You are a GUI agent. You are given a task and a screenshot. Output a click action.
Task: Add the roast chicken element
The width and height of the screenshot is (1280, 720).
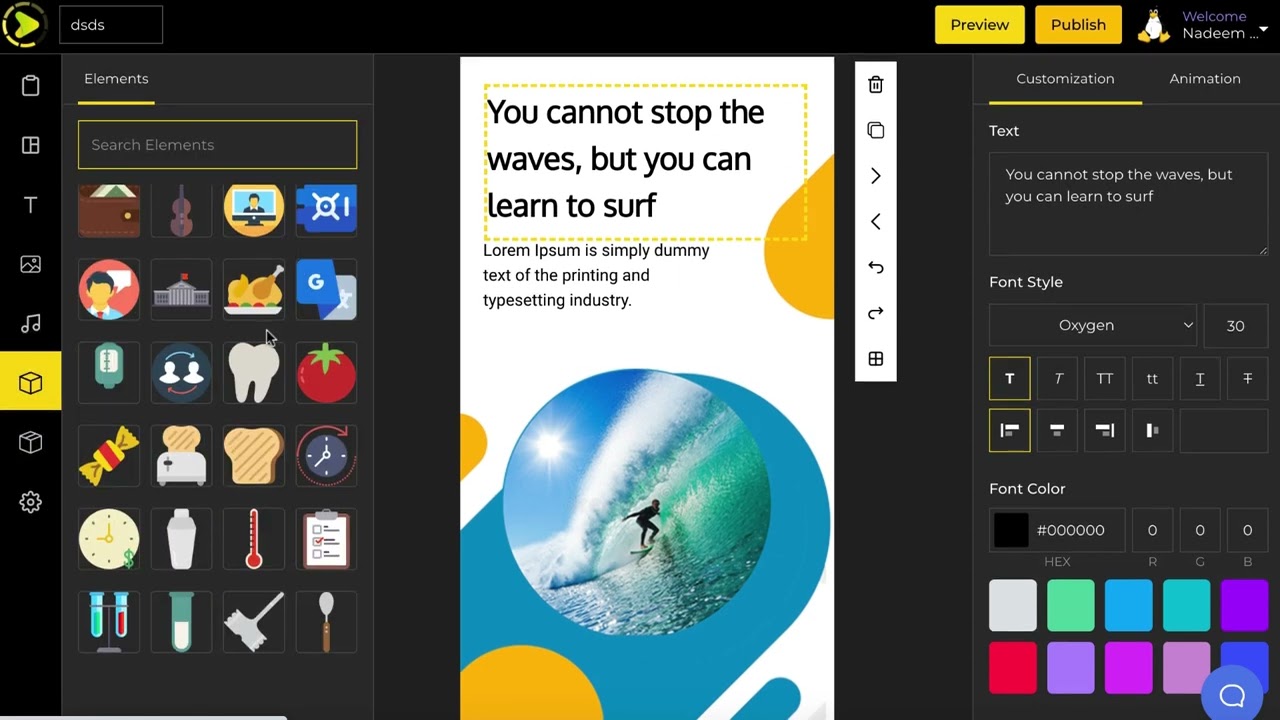coord(253,290)
